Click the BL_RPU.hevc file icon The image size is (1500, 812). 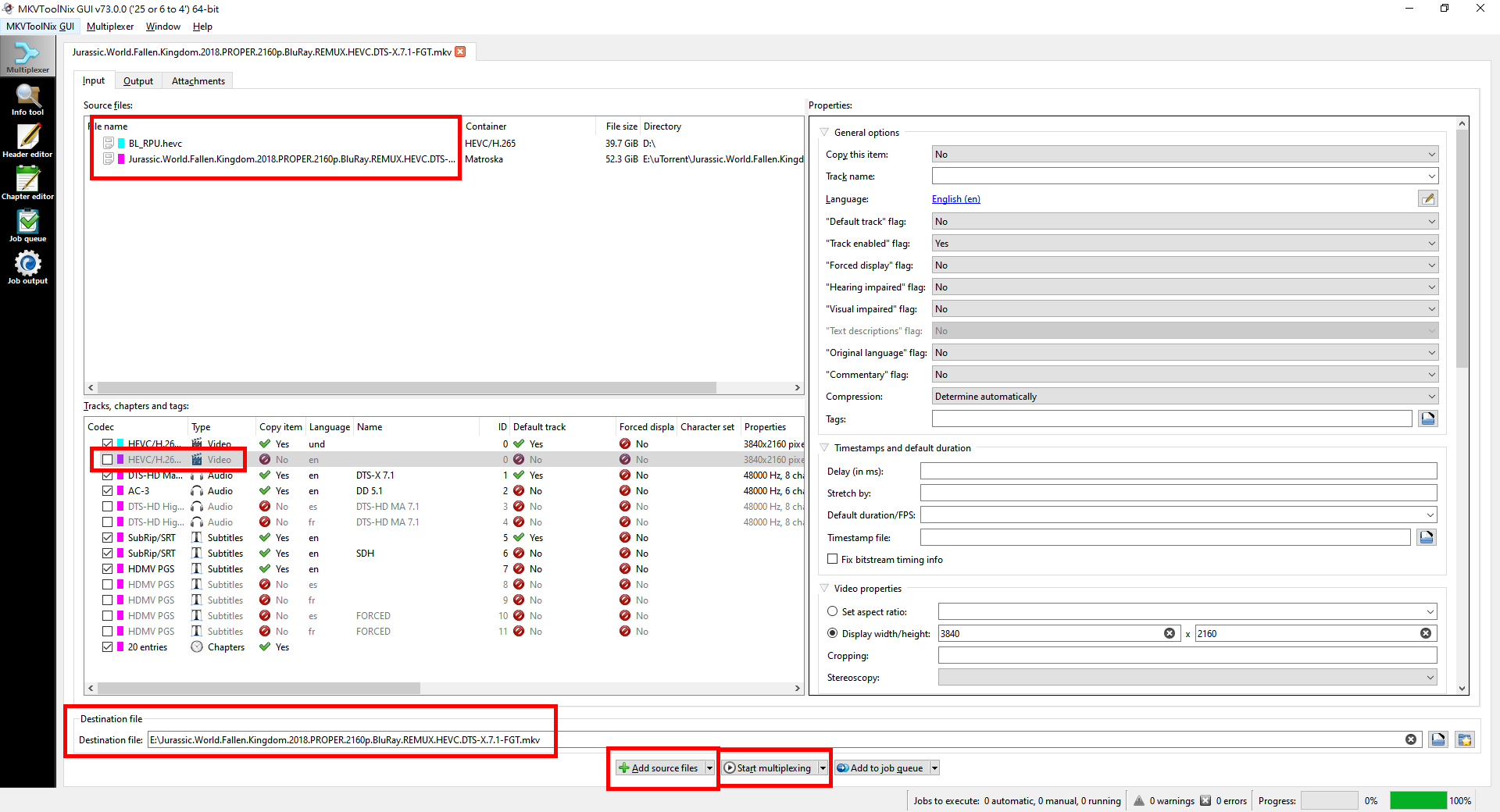(x=109, y=143)
